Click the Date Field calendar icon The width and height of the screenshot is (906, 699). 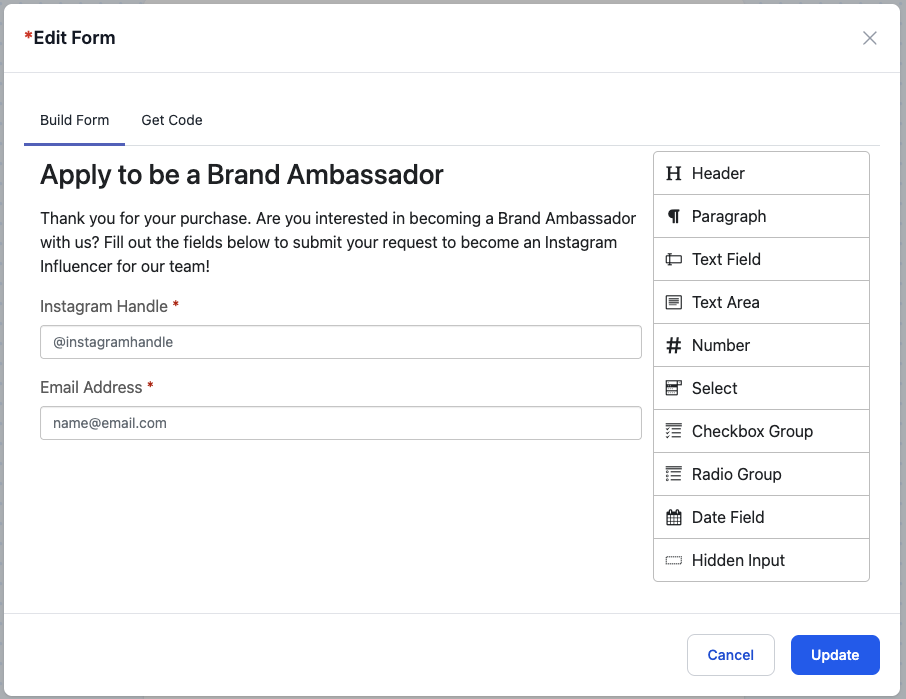(674, 517)
